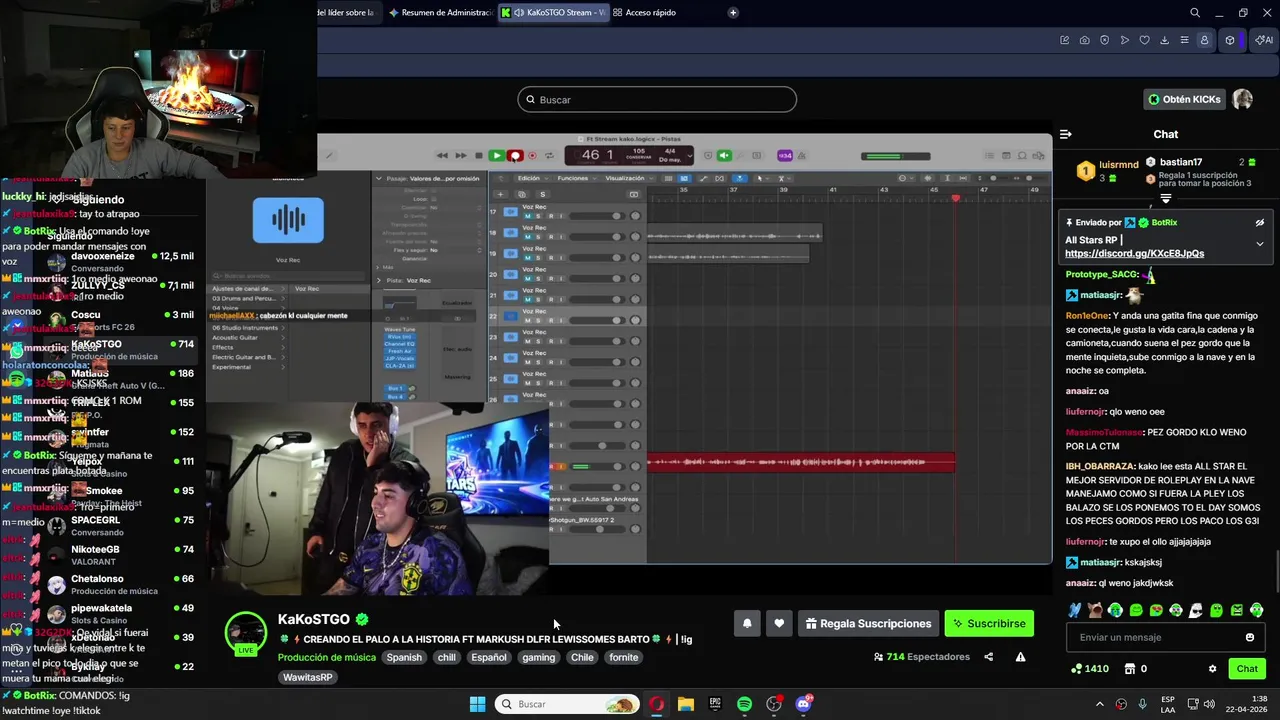1280x720 pixels.
Task: Click the notification bell icon under stream
Action: click(x=747, y=624)
